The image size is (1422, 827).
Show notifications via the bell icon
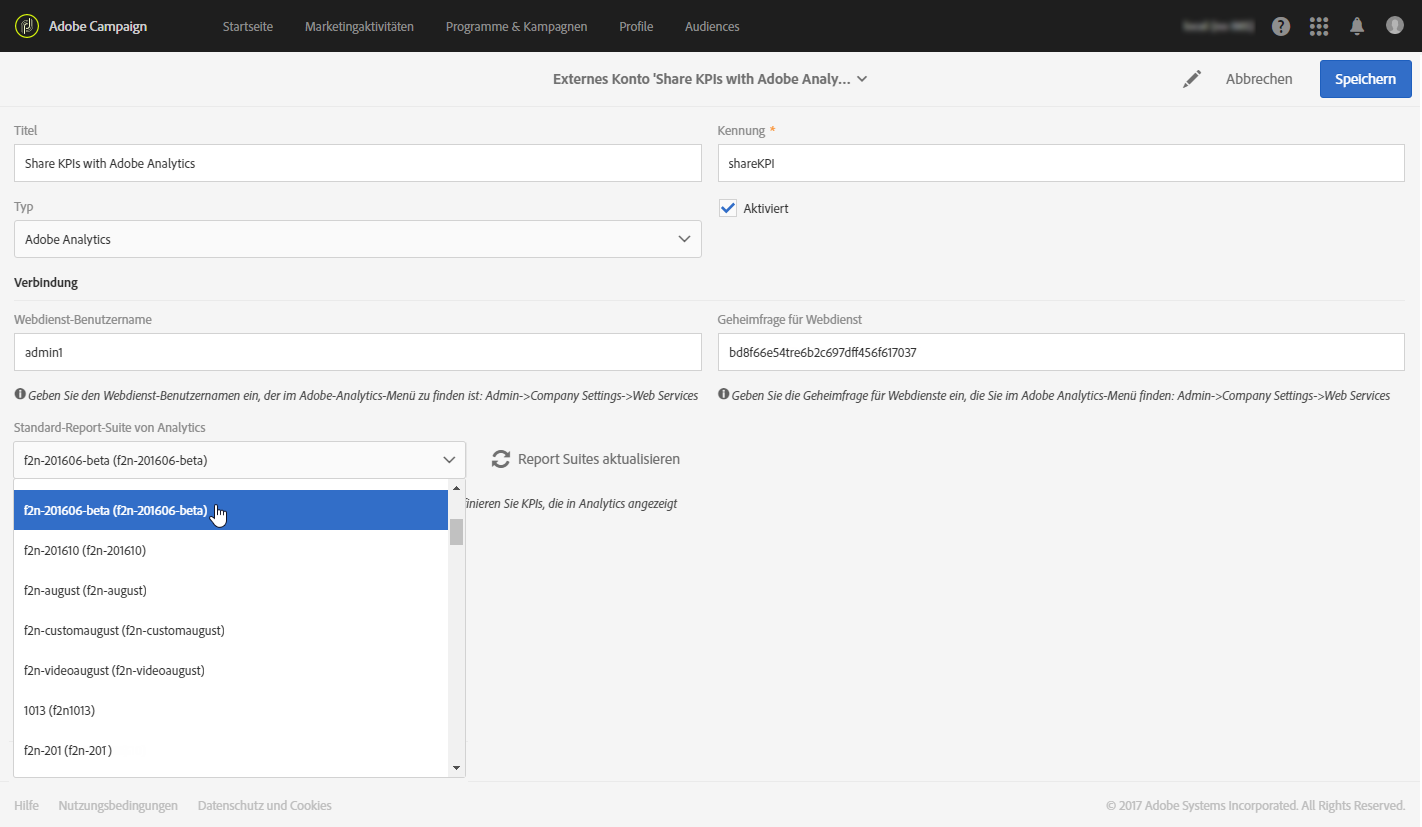pos(1357,26)
